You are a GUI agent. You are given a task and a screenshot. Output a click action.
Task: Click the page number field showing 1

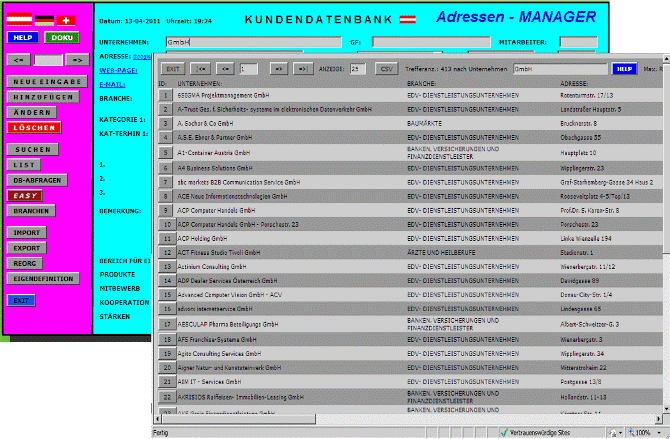249,69
